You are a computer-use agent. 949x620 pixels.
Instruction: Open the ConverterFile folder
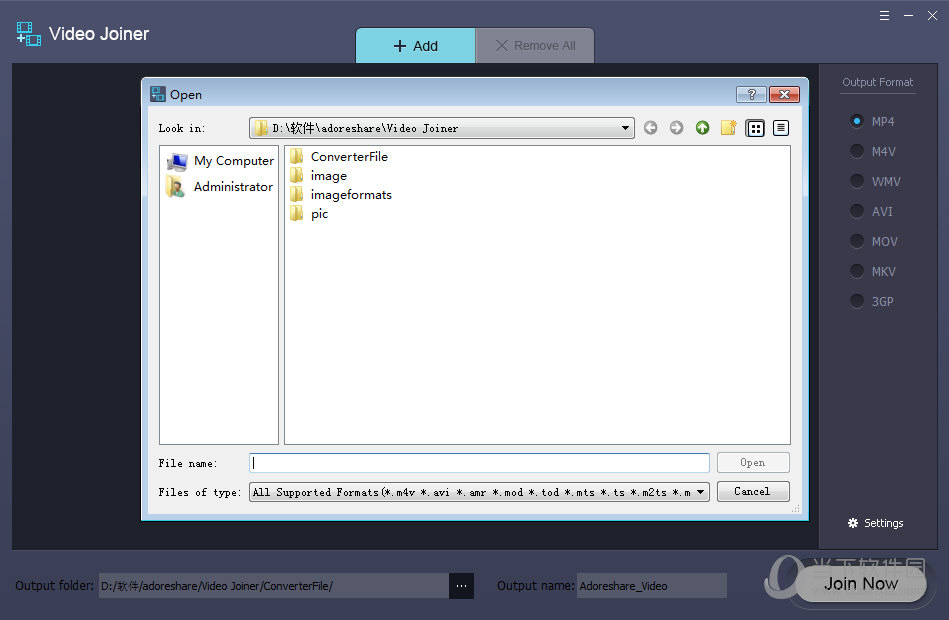(x=338, y=157)
